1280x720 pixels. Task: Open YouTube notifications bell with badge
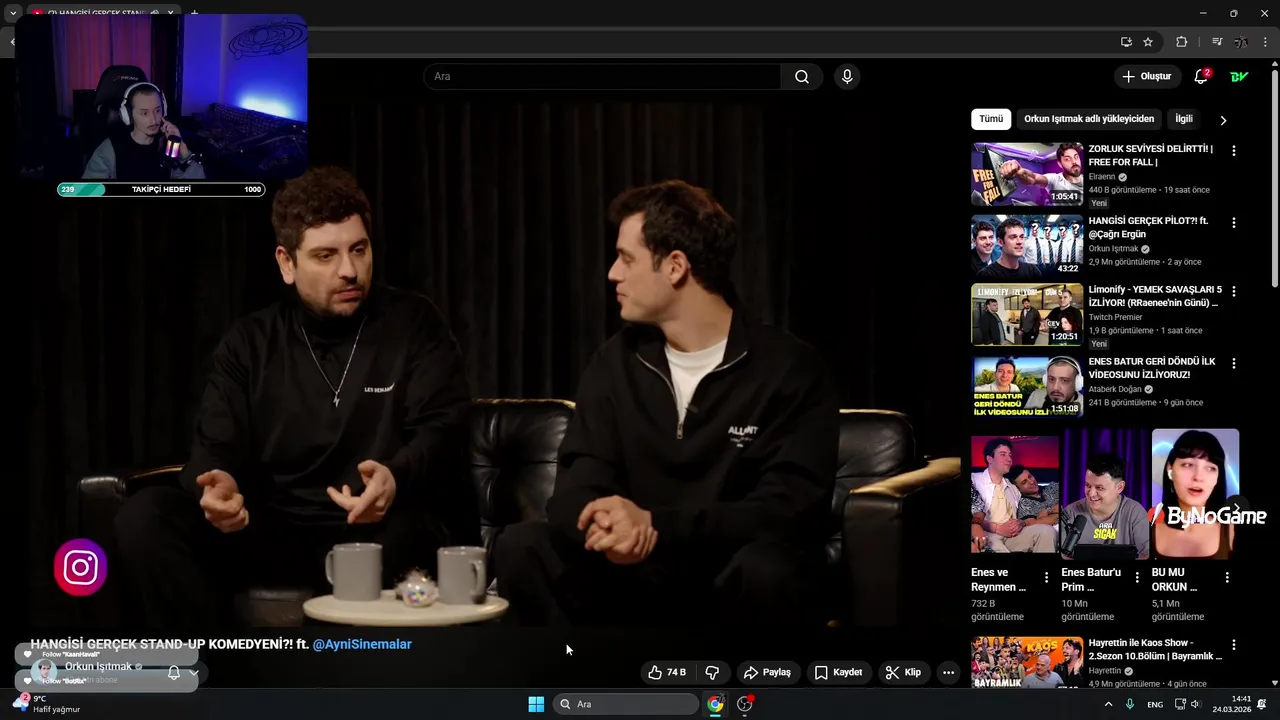[x=1201, y=77]
